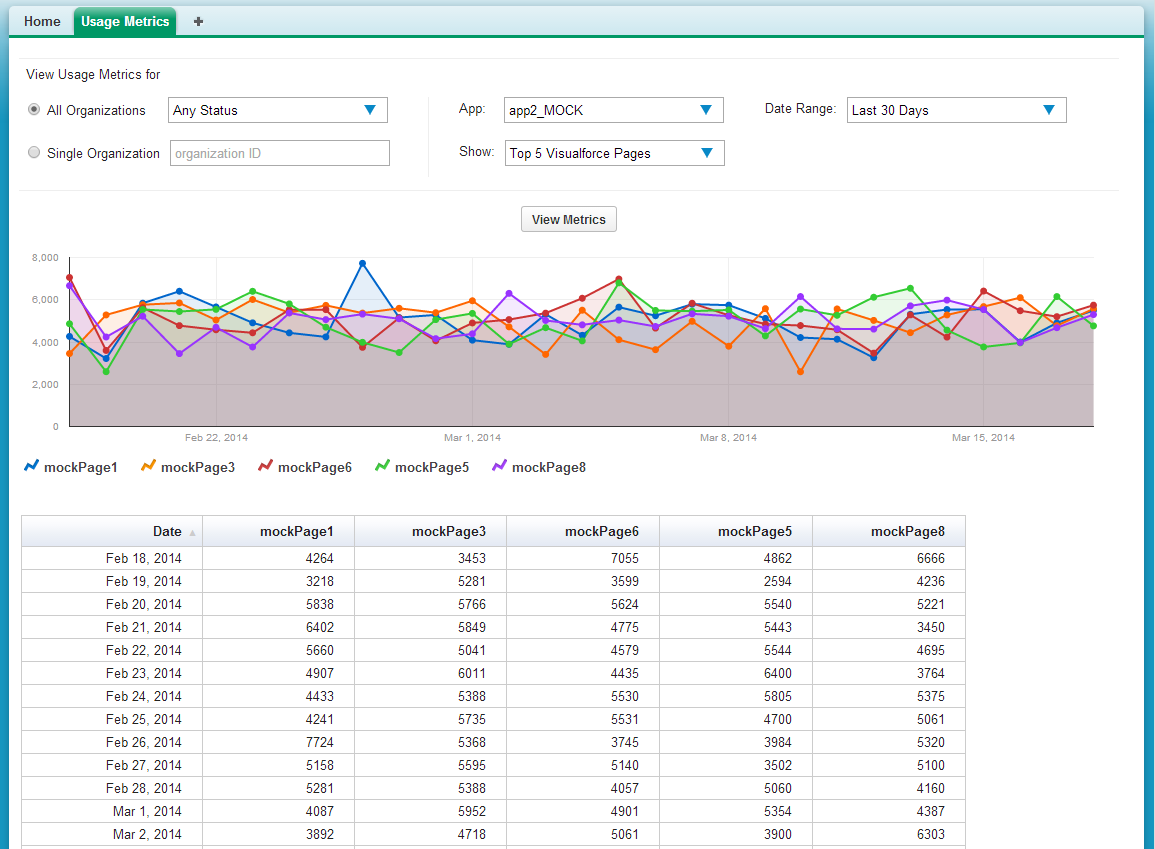Click the value 6303 in the table
This screenshot has height=849, width=1155.
click(x=931, y=834)
